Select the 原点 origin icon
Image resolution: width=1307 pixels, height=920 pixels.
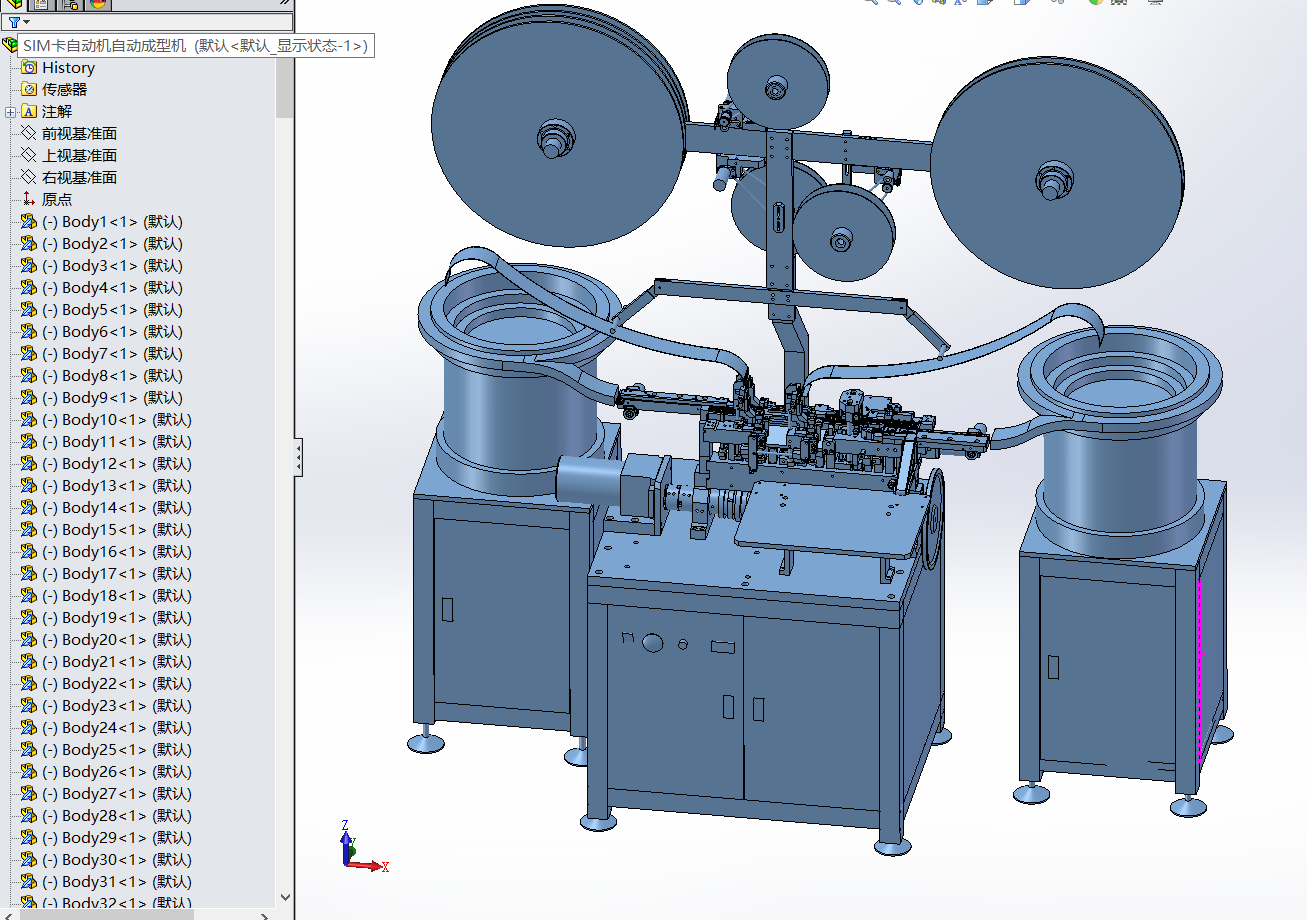[29, 200]
